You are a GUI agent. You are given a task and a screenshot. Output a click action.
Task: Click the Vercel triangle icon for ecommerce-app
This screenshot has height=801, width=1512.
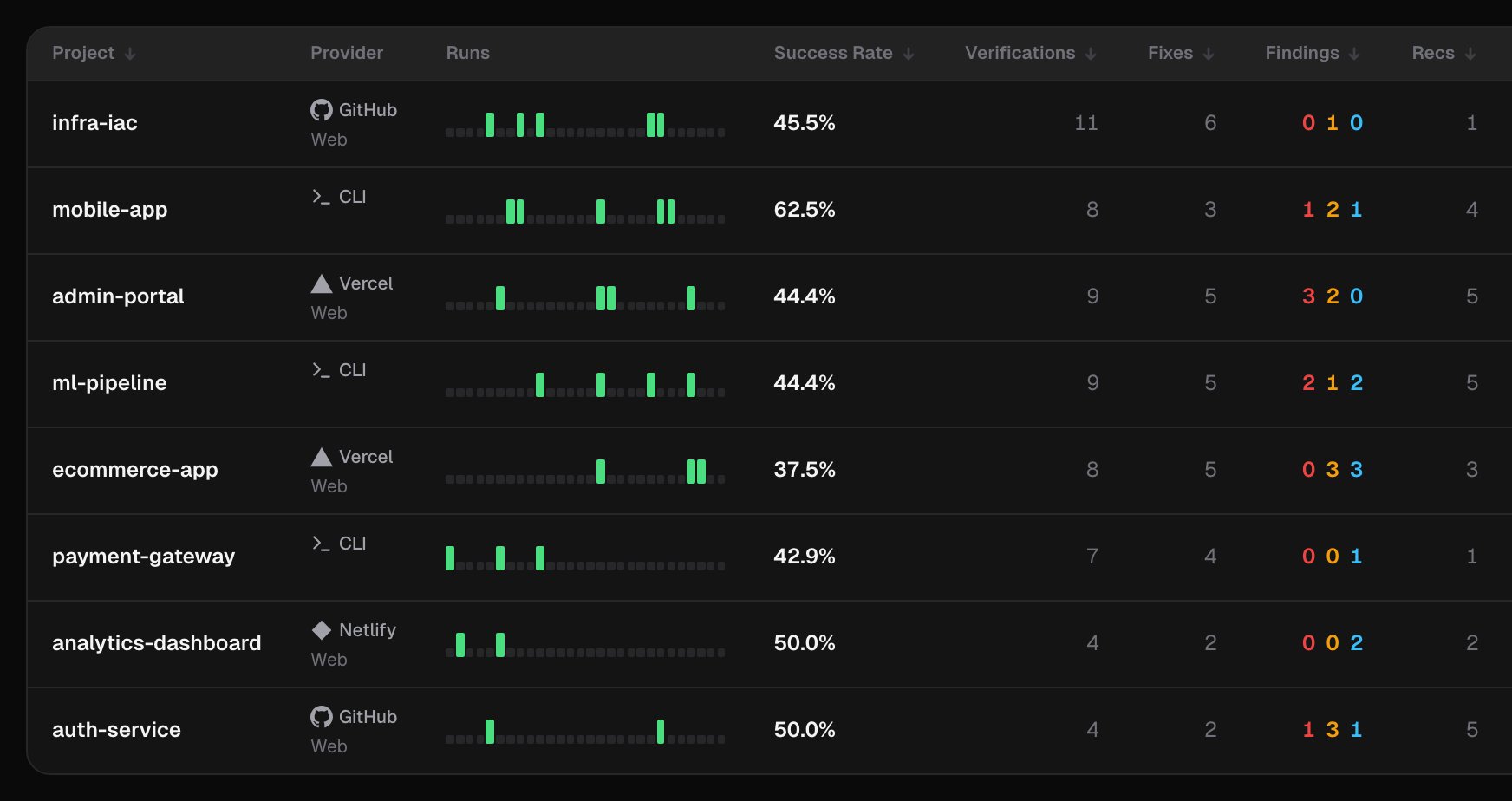[322, 457]
